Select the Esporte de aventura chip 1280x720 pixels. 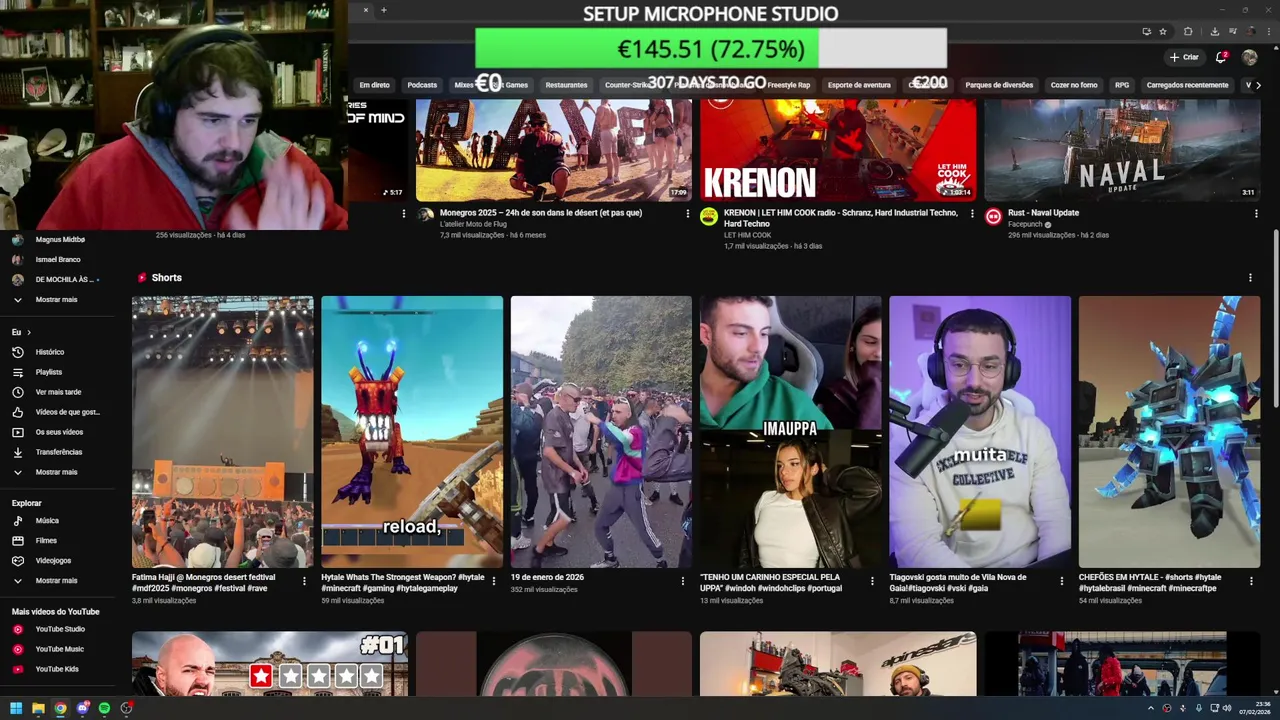(859, 85)
